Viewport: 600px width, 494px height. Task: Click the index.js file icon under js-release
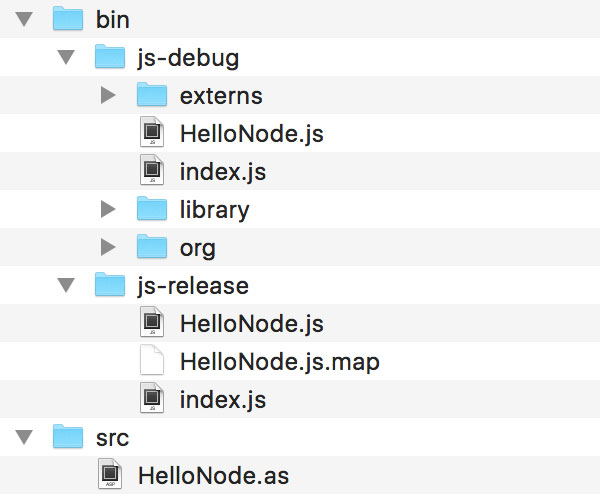tap(152, 399)
